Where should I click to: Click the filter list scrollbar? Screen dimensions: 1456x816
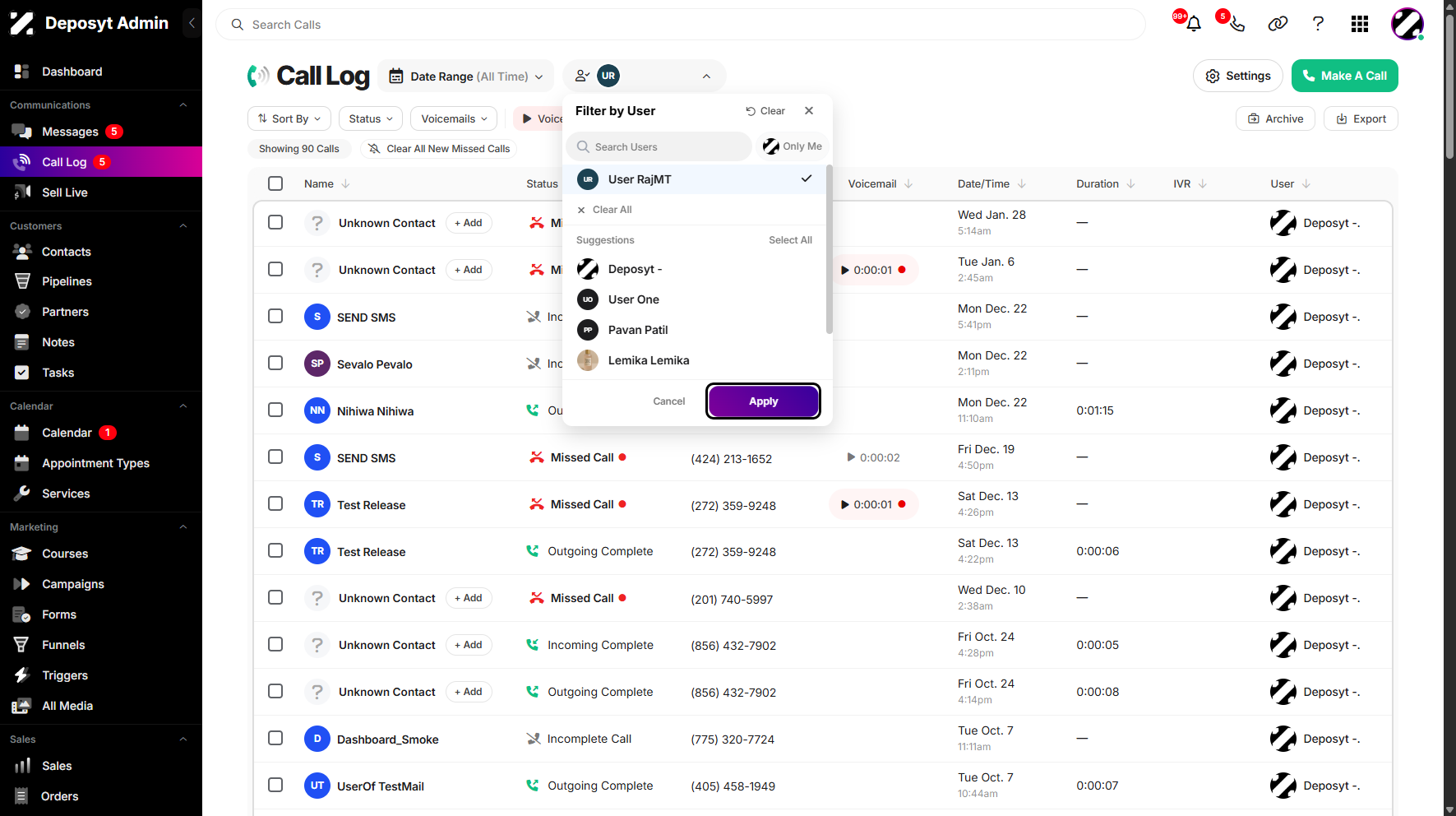tap(829, 249)
